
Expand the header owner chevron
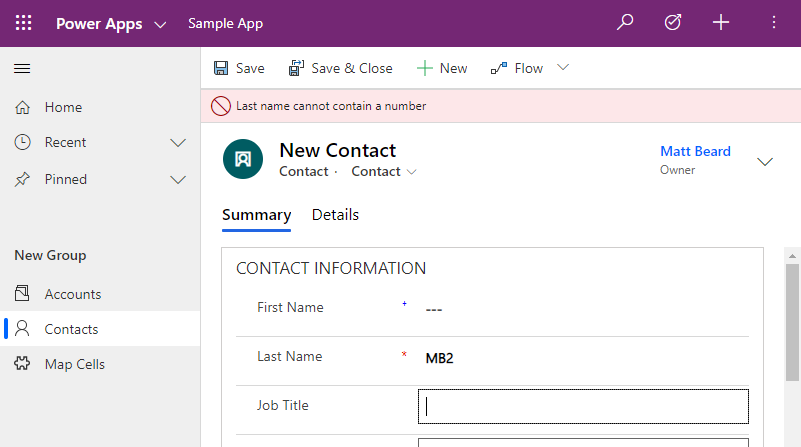pos(765,162)
